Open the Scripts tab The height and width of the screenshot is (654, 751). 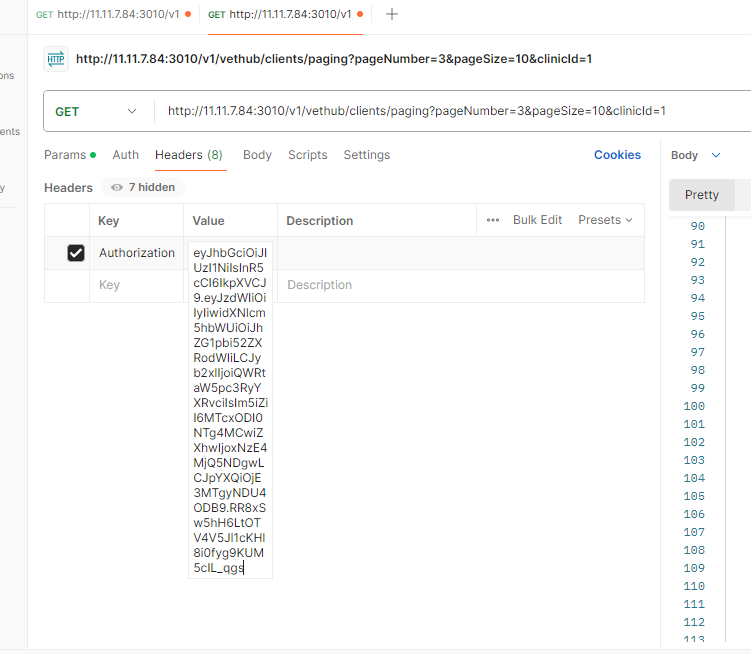click(x=307, y=155)
